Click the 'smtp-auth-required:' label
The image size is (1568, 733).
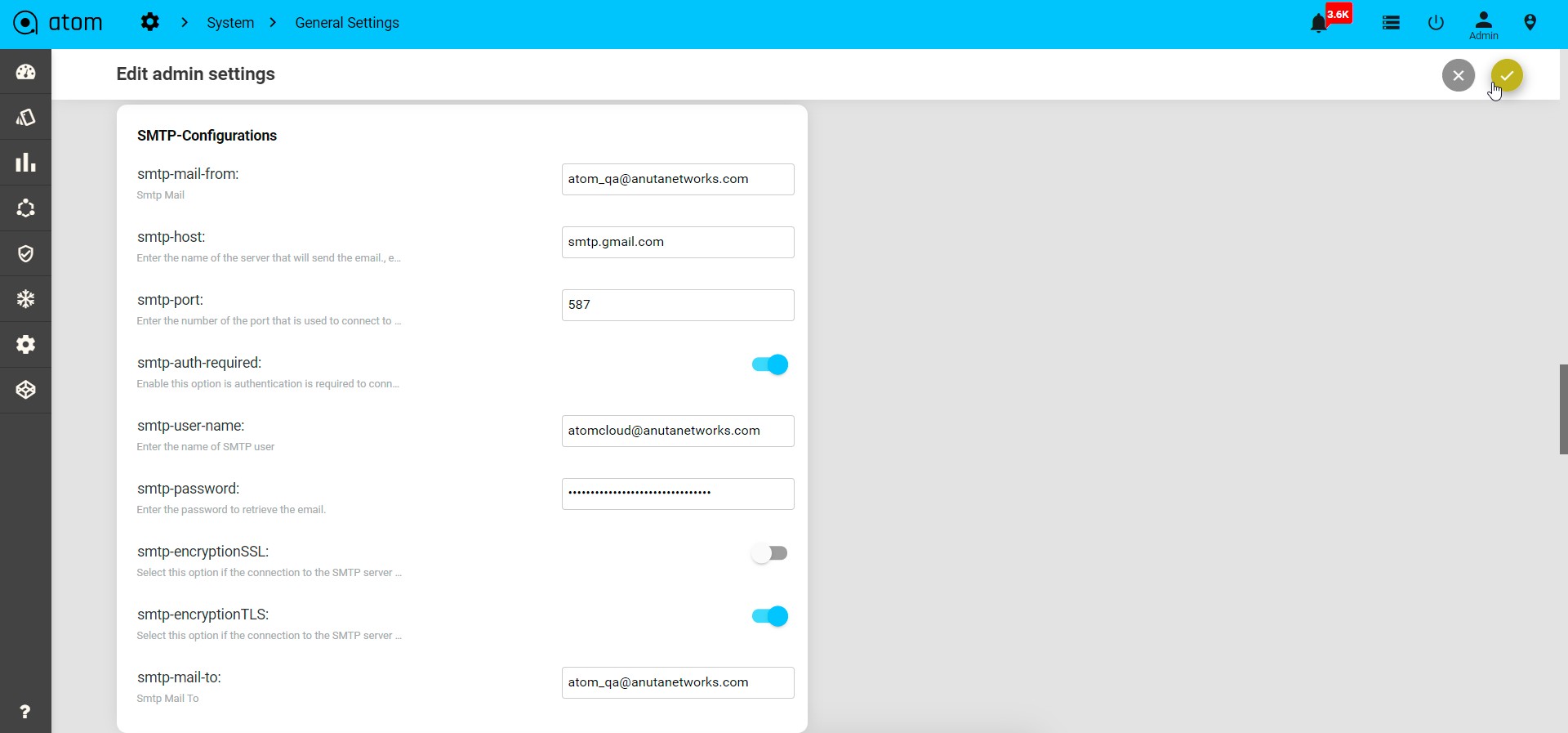click(x=199, y=363)
